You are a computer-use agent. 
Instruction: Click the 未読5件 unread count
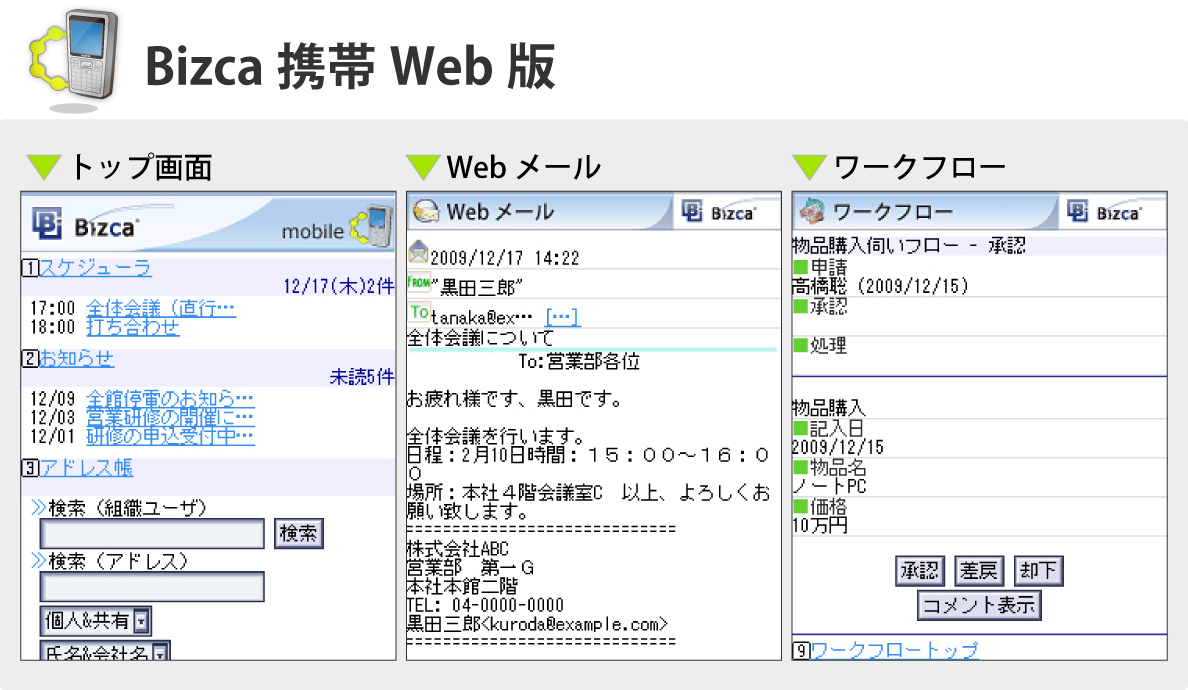tap(362, 376)
